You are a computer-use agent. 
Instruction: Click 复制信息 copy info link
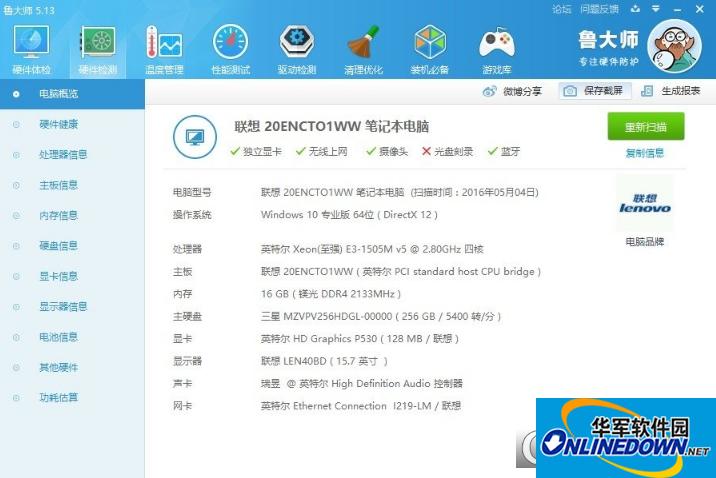pyautogui.click(x=645, y=153)
